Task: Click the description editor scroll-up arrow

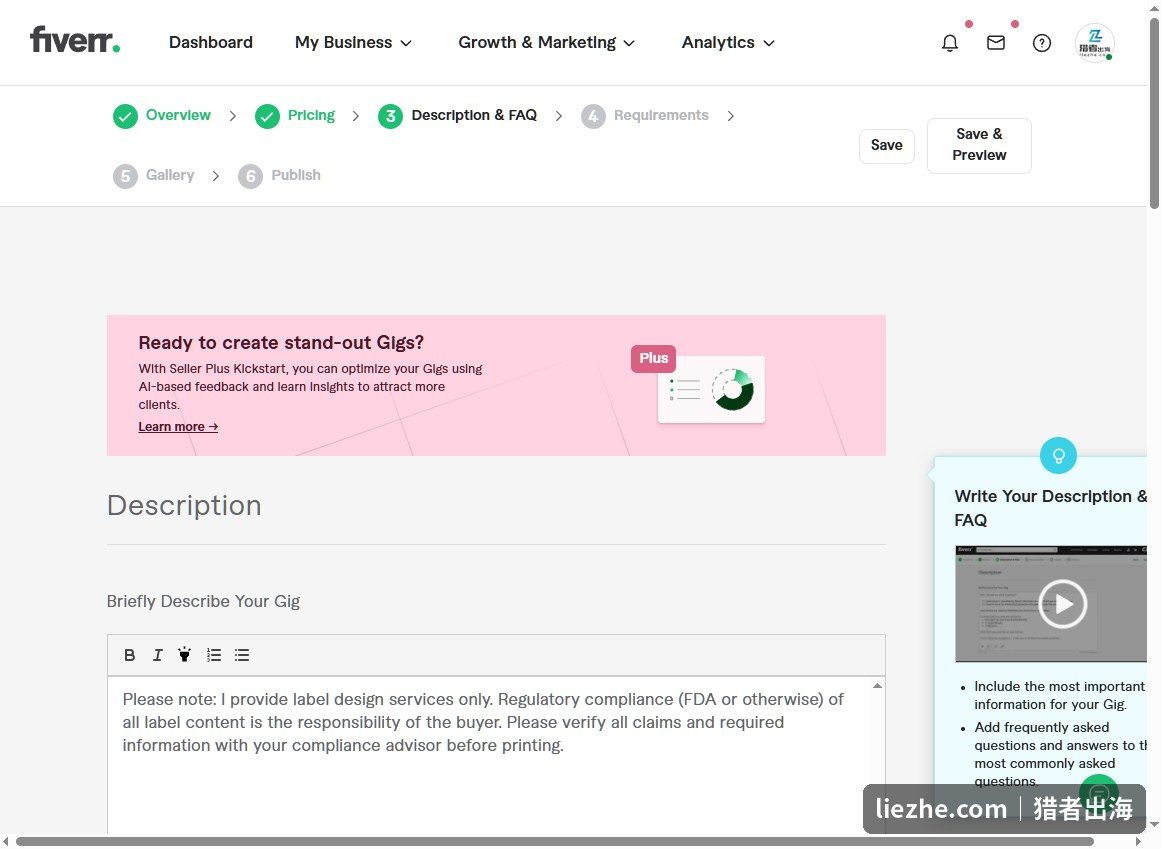Action: (x=877, y=686)
